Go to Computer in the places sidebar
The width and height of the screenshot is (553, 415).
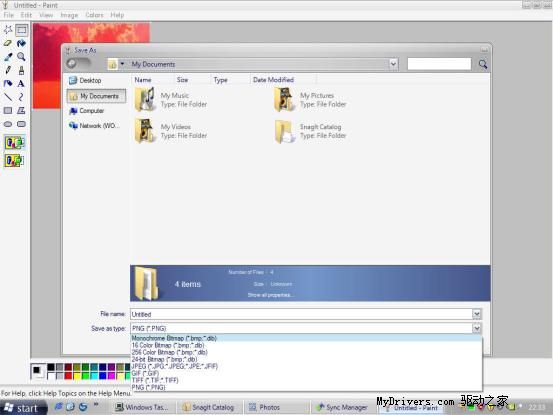(x=87, y=111)
